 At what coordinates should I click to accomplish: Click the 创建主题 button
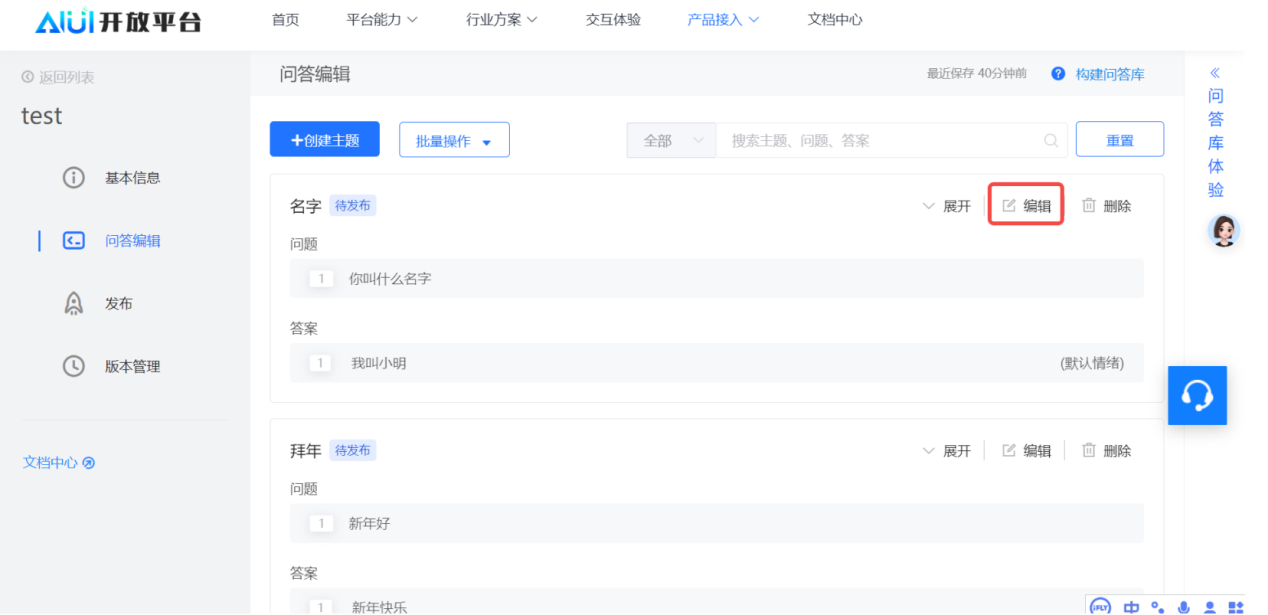(325, 140)
